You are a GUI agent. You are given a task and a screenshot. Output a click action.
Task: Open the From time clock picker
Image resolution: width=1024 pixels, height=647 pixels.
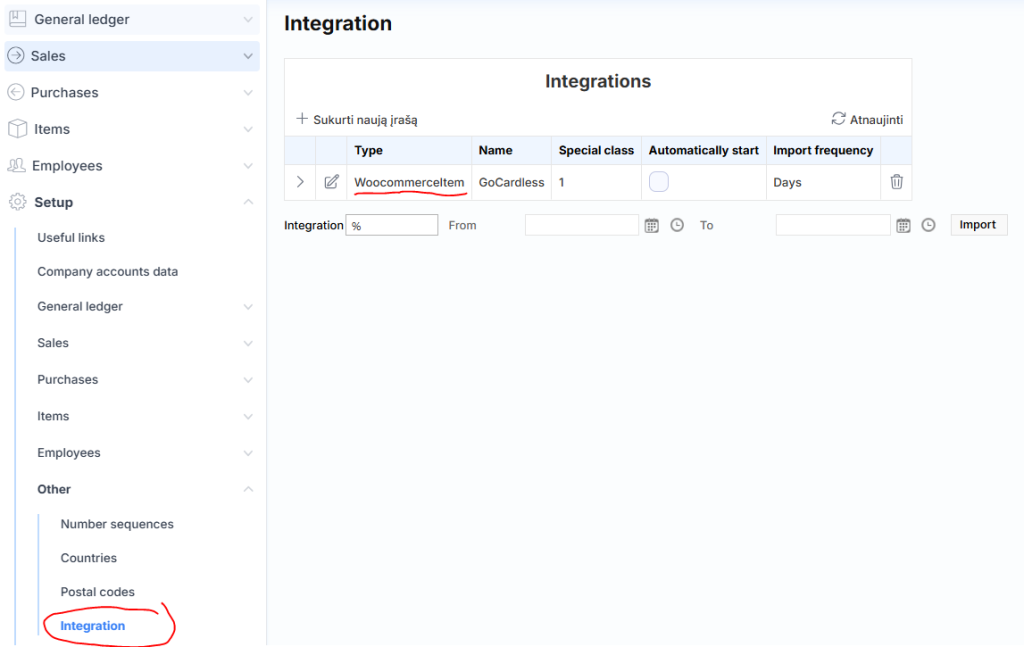coord(677,226)
